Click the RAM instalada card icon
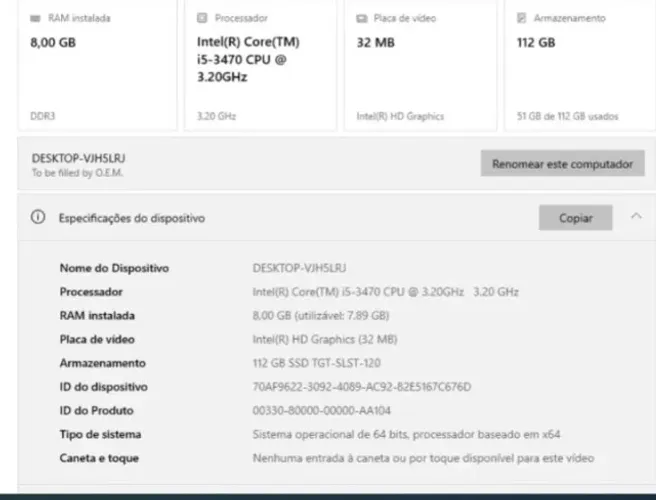Image resolution: width=656 pixels, height=500 pixels. pos(36,18)
